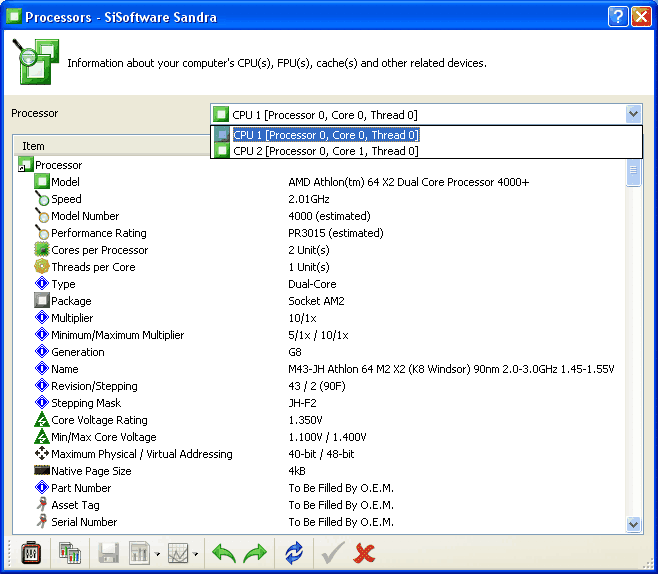Click the gray checkmark OK icon
The height and width of the screenshot is (574, 658).
tap(332, 553)
